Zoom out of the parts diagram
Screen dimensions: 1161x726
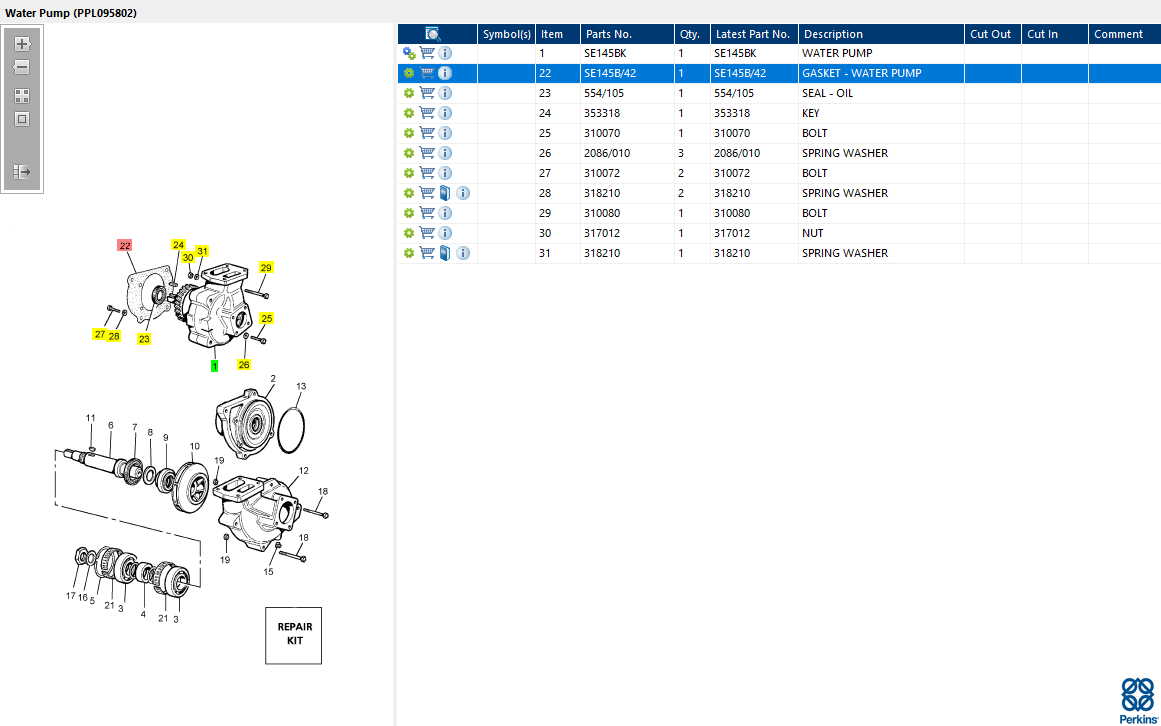click(21, 67)
